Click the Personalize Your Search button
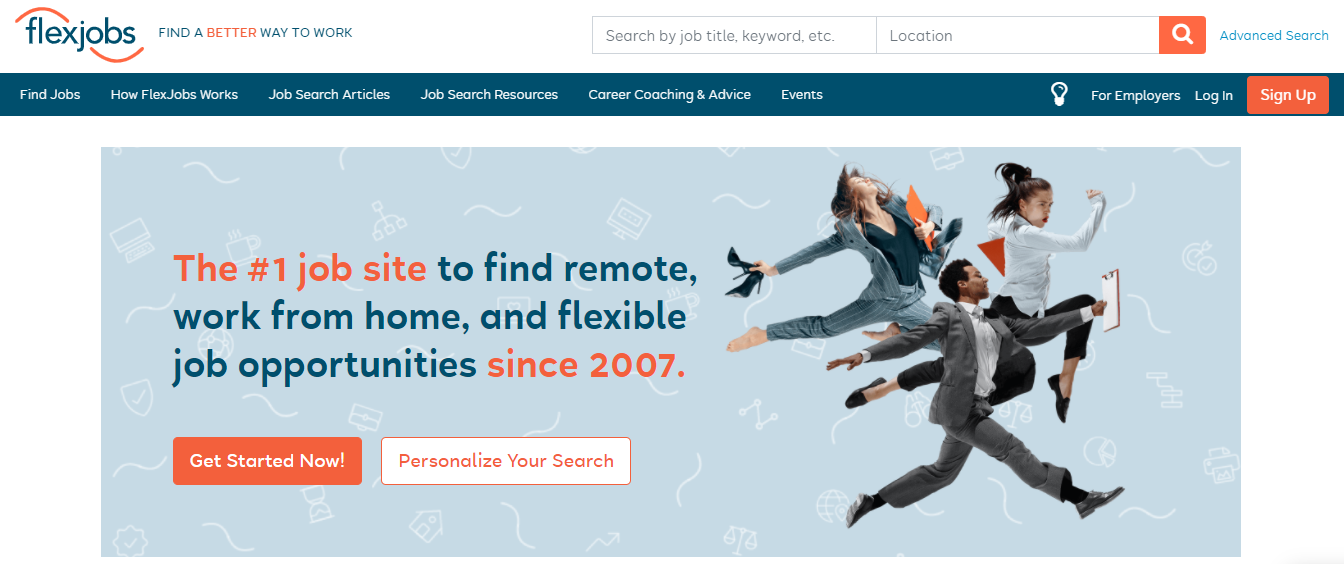The height and width of the screenshot is (564, 1344). [x=506, y=461]
